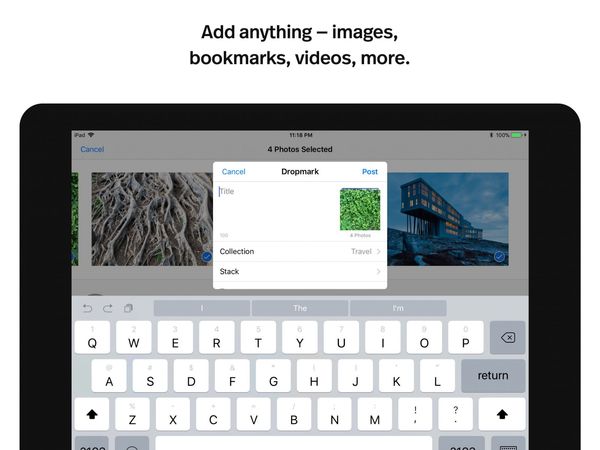Tap Cancel beside 4 Photos Selected

click(x=92, y=149)
